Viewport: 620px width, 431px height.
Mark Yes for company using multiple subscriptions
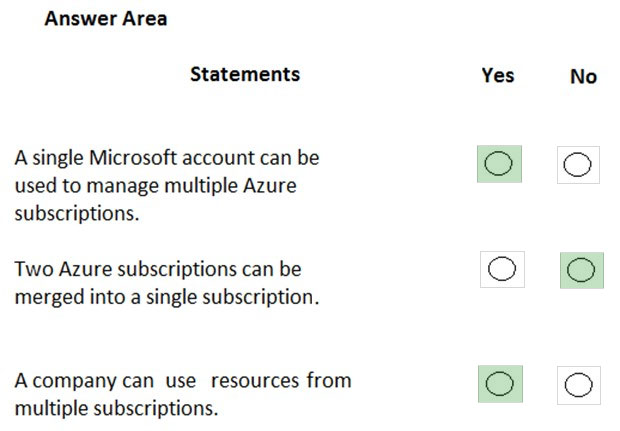pos(499,383)
